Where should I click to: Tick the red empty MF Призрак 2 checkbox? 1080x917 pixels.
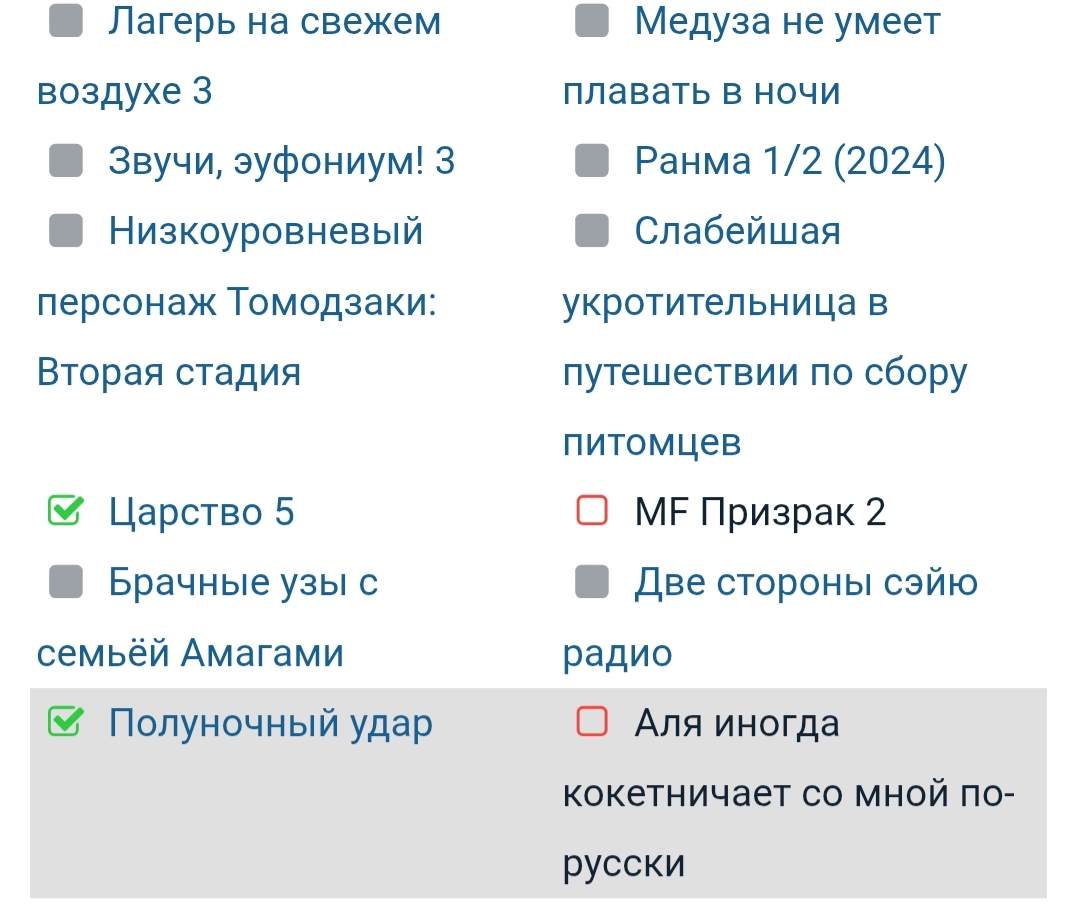[x=592, y=512]
